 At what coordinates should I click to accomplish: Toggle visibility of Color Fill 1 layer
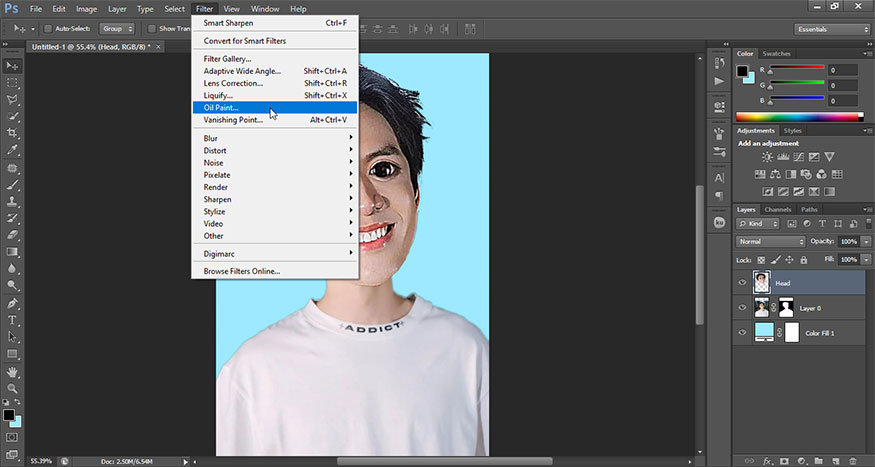742,332
